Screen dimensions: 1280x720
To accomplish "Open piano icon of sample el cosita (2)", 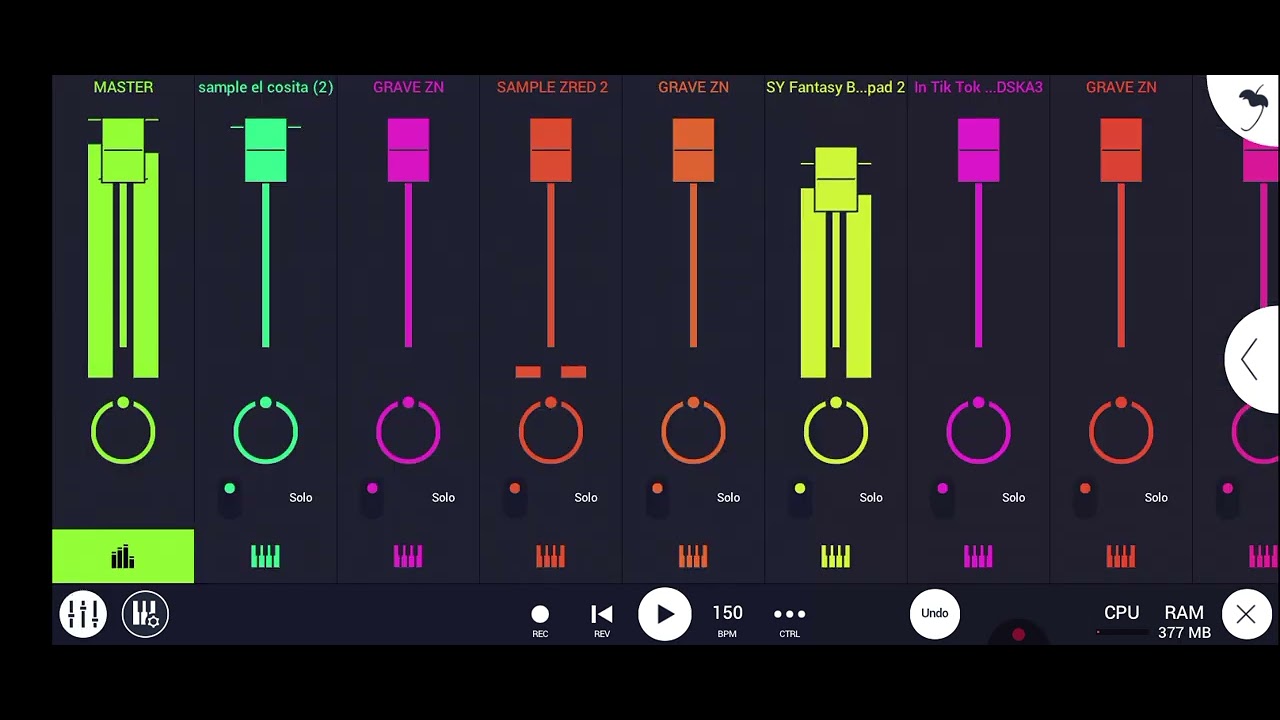I will (x=265, y=556).
